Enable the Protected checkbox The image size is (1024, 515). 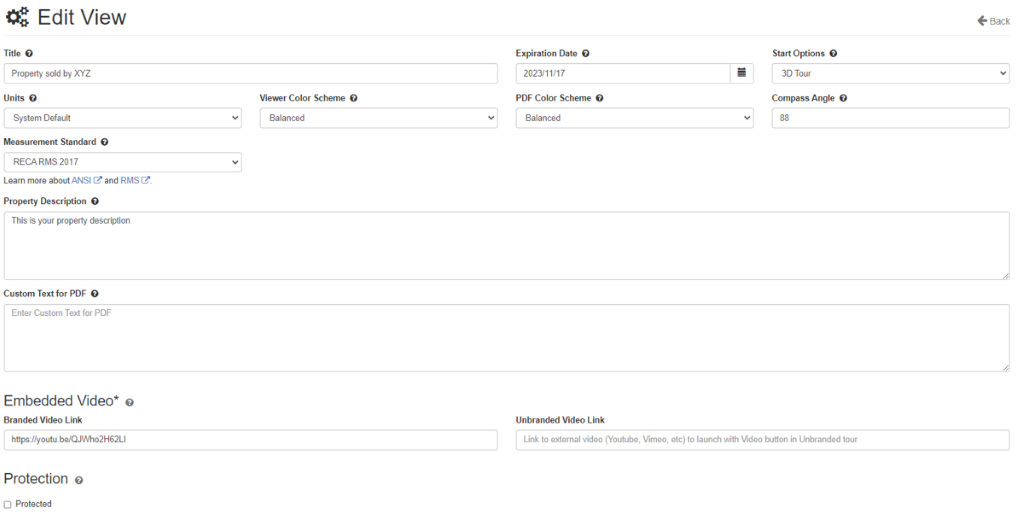[x=8, y=504]
